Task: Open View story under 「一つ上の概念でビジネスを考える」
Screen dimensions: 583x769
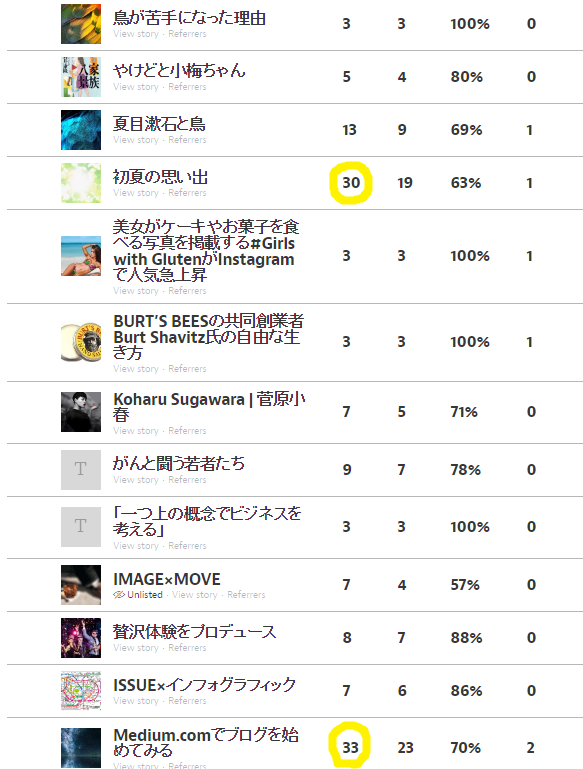Action: click(x=136, y=546)
